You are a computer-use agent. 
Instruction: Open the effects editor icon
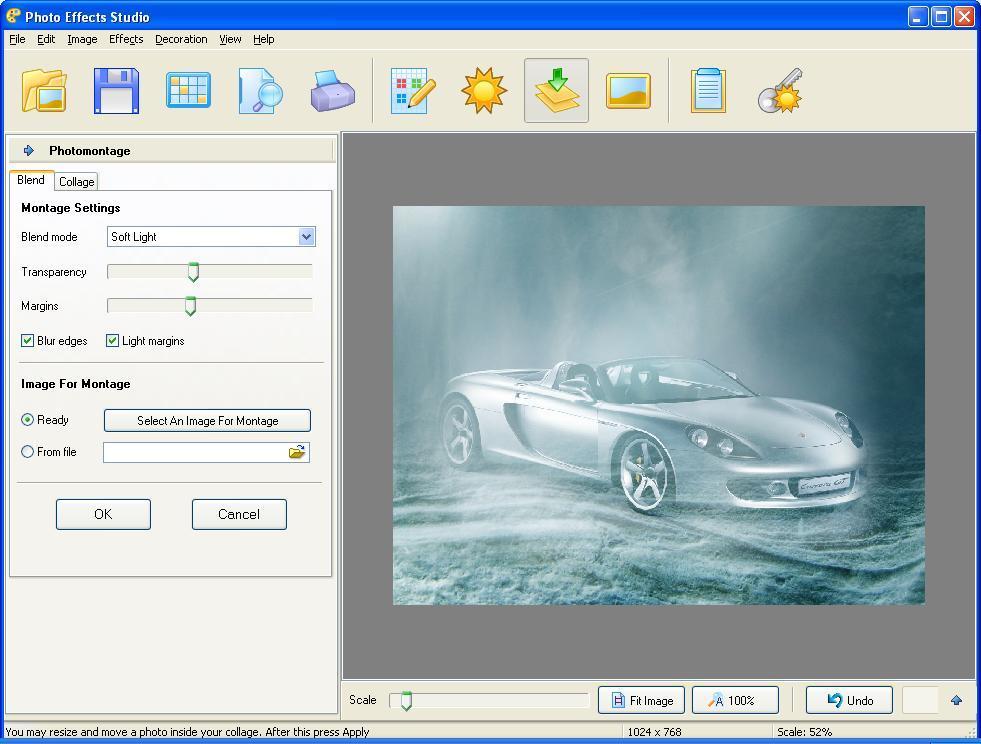pyautogui.click(x=410, y=90)
